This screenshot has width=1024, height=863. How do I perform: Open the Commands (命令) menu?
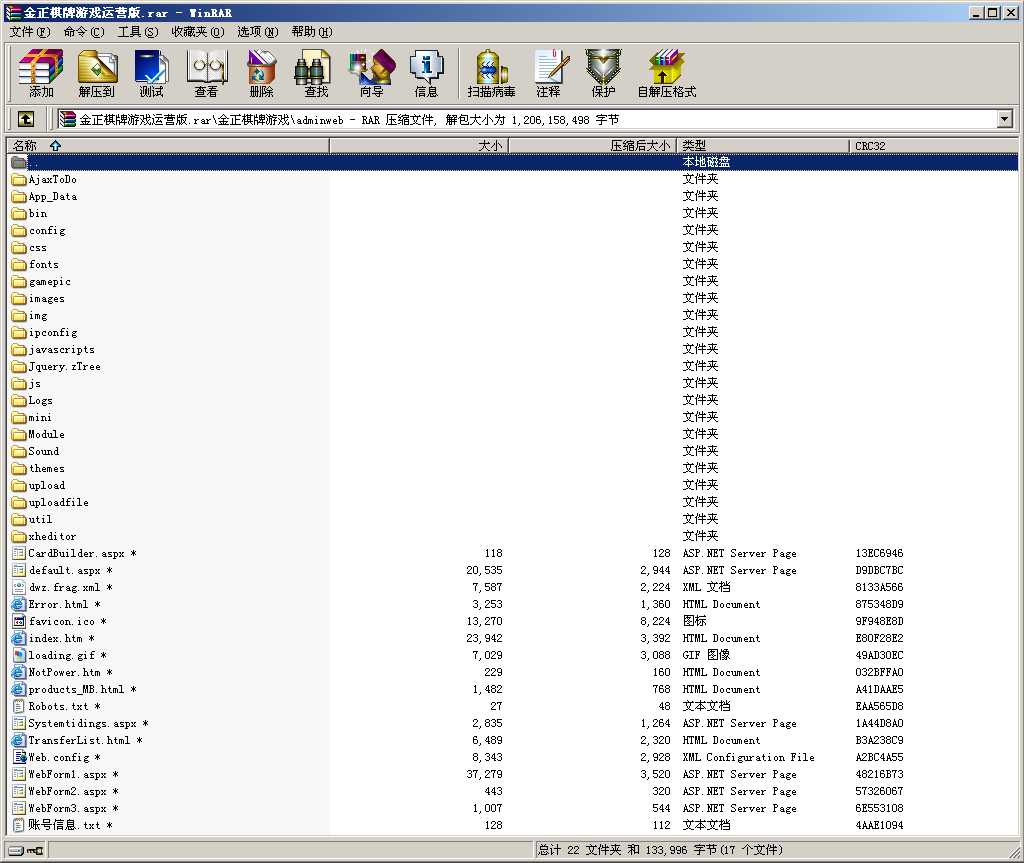click(x=84, y=32)
